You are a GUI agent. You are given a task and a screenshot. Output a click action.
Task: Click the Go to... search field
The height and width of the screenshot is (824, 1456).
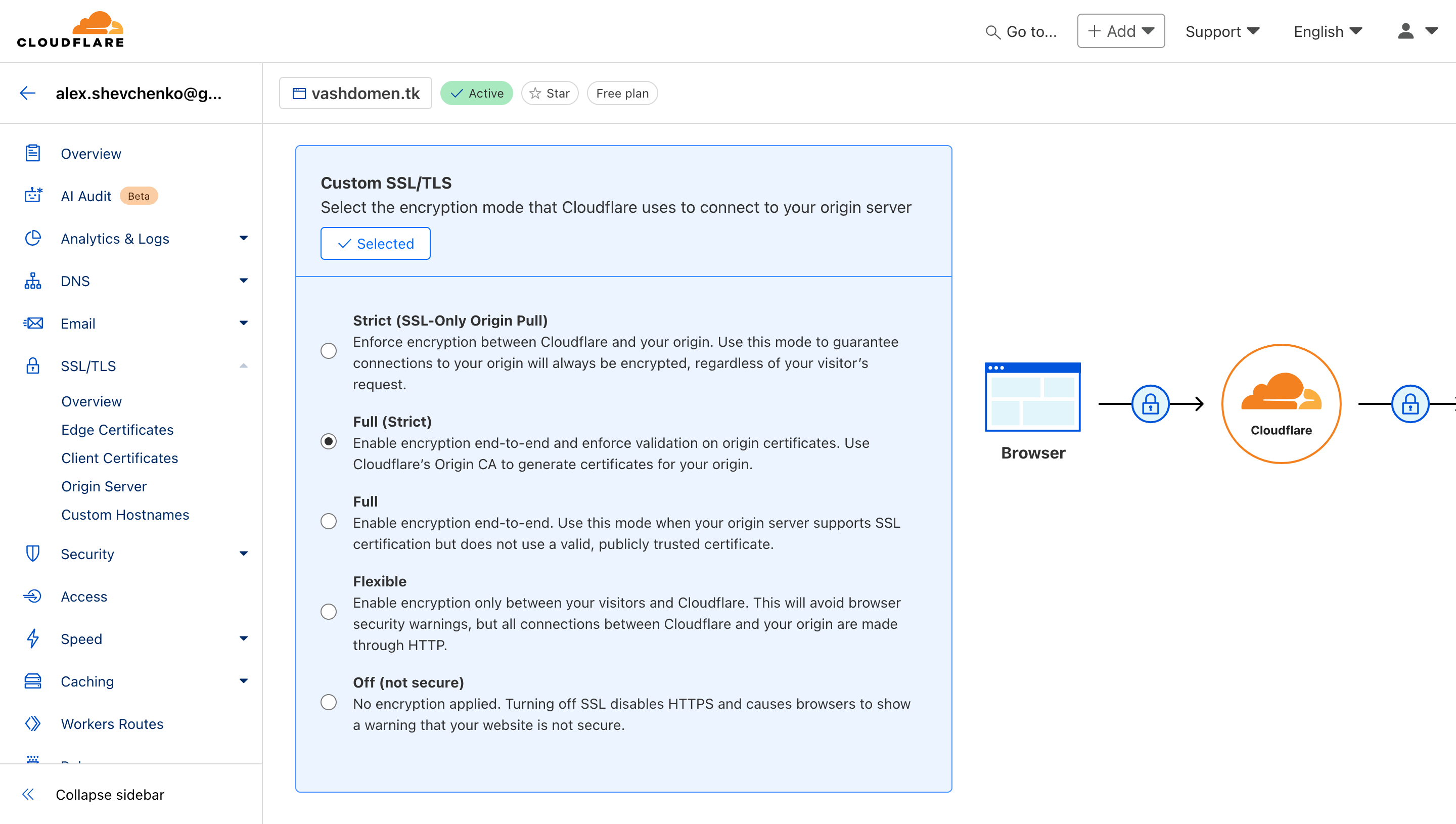click(1021, 32)
